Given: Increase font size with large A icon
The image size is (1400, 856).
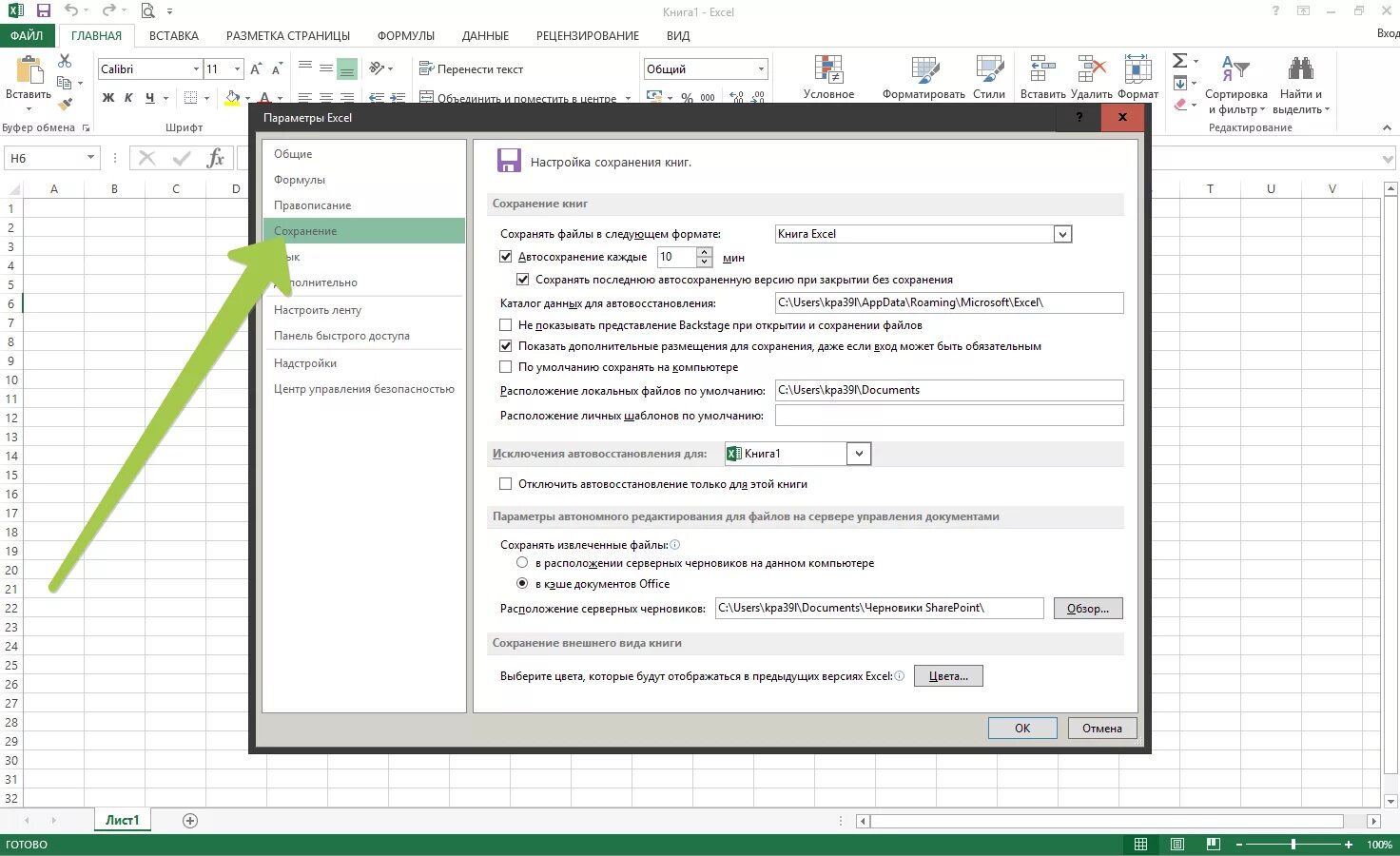Looking at the screenshot, I should pos(256,69).
